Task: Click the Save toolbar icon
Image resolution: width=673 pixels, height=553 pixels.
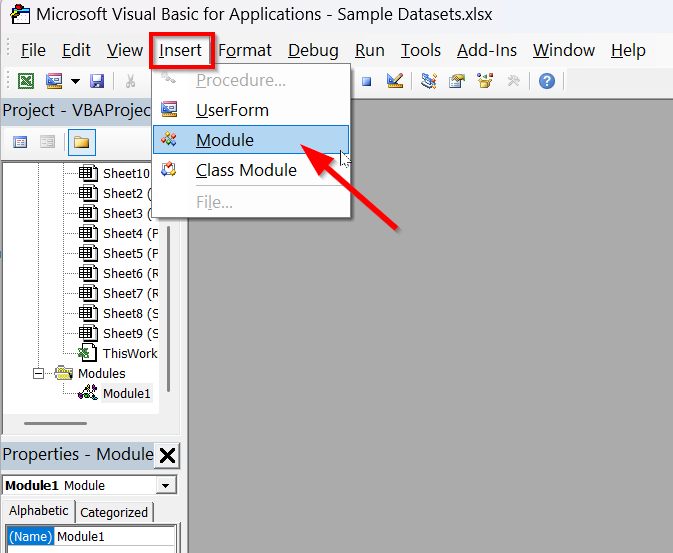Action: [x=97, y=81]
